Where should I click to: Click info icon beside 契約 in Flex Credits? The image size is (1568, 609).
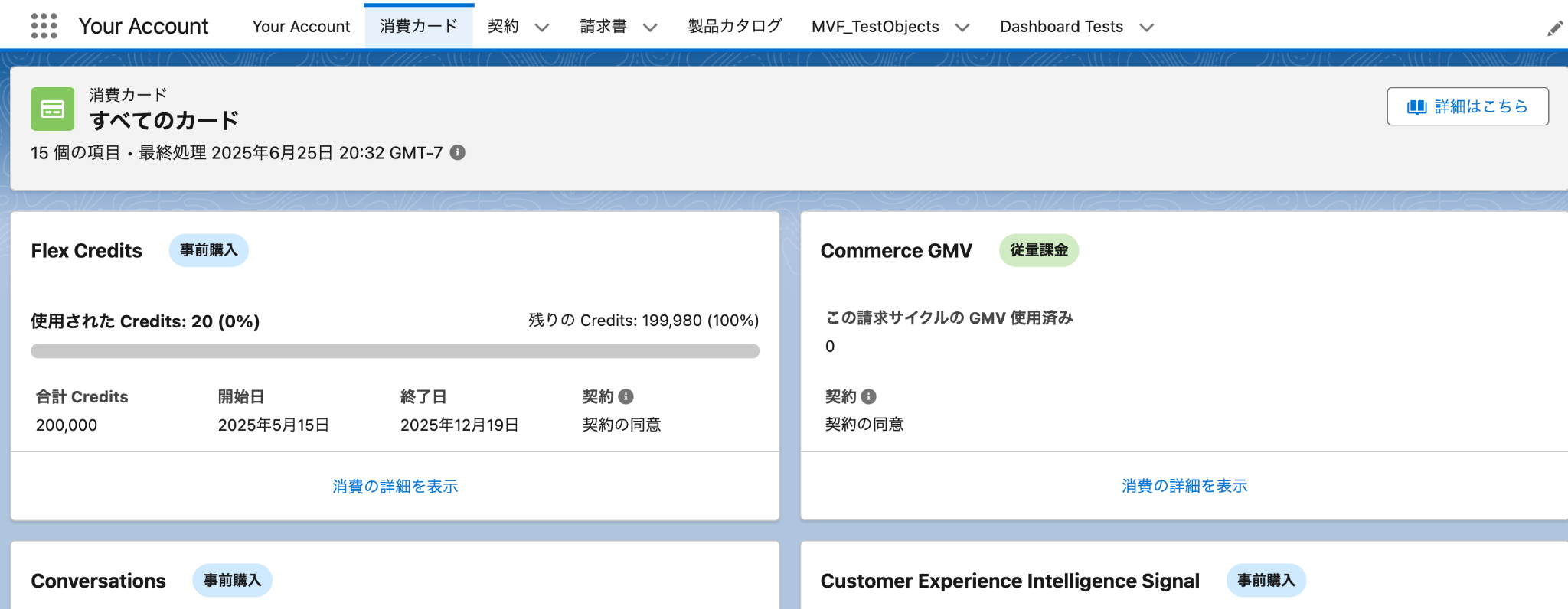626,396
